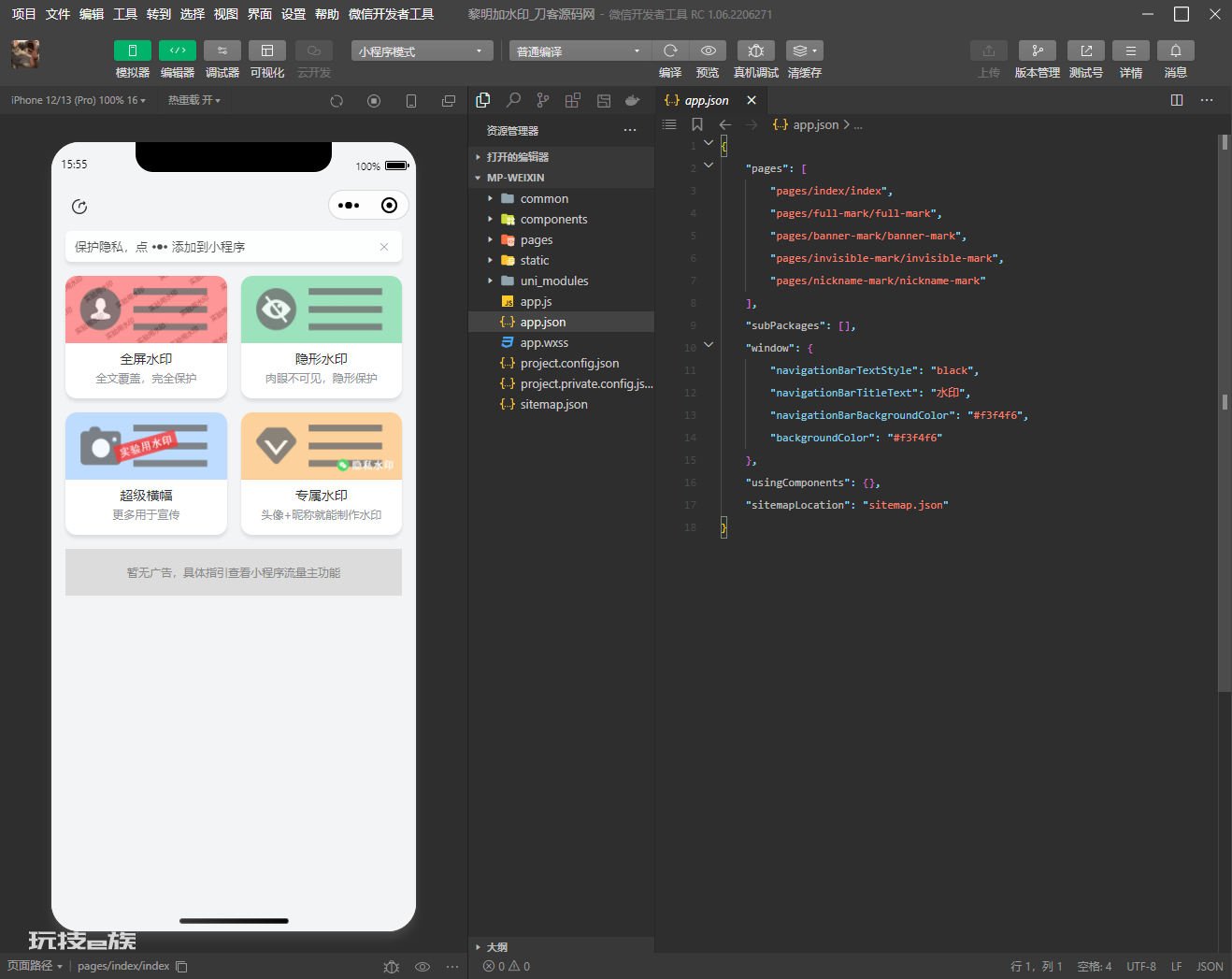Viewport: 1232px width, 979px height.
Task: Open the extensions blocks icon
Action: (x=573, y=100)
